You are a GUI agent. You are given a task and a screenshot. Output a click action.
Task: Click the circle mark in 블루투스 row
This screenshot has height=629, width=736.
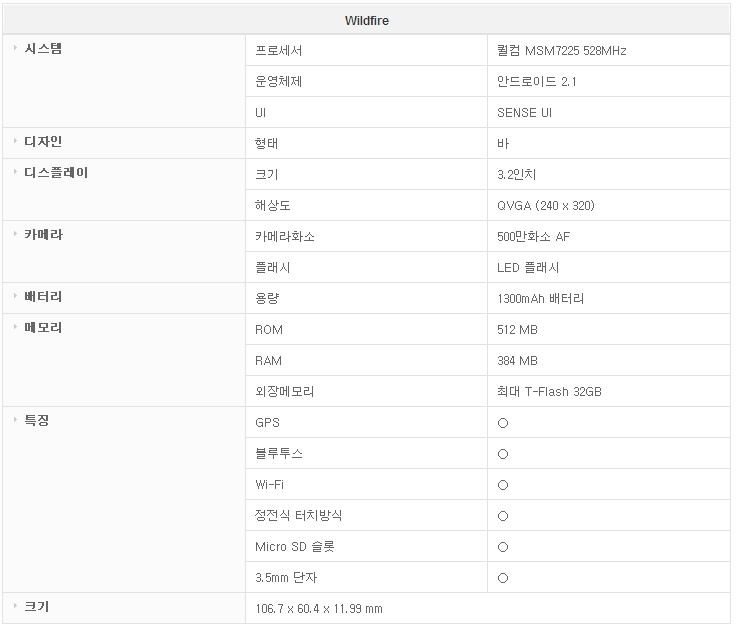point(503,454)
